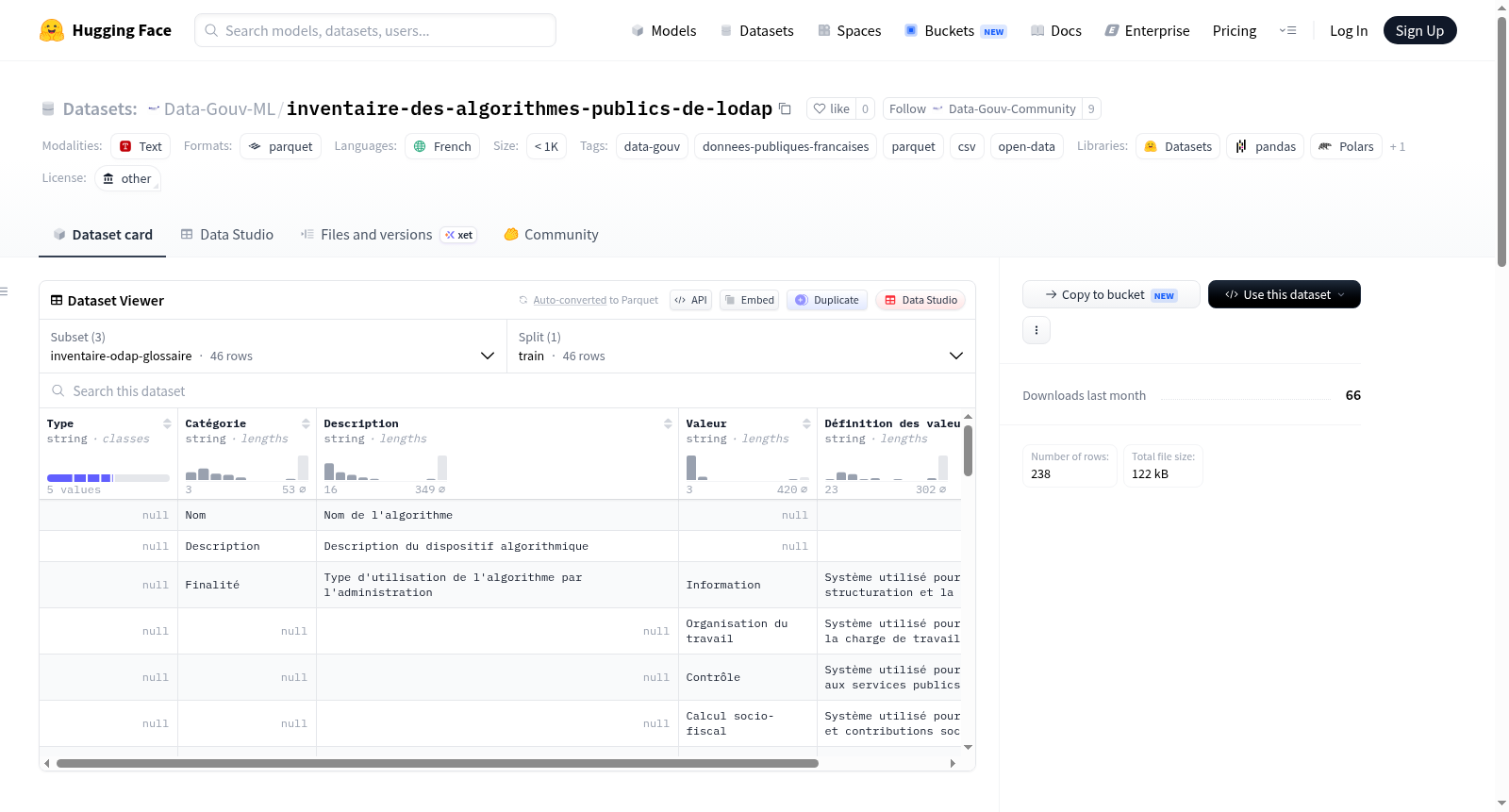Click the open-data tag
This screenshot has height=812, width=1509.
pyautogui.click(x=1026, y=146)
